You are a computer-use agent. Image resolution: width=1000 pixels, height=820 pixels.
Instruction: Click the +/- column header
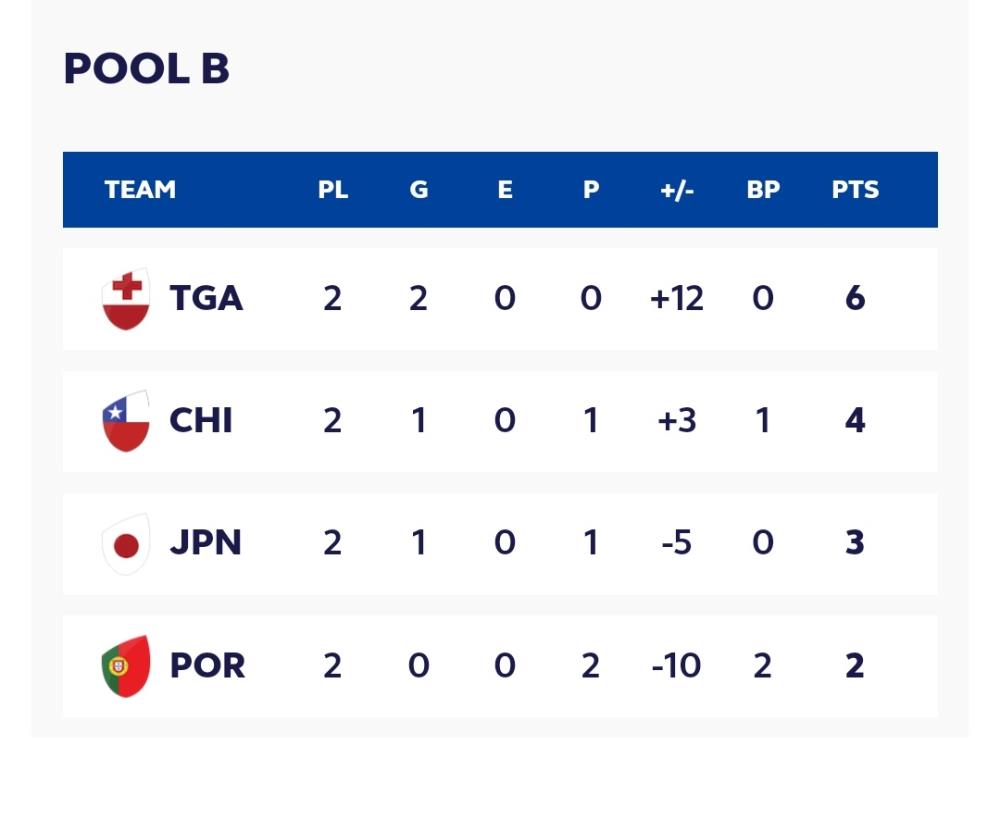(x=677, y=190)
